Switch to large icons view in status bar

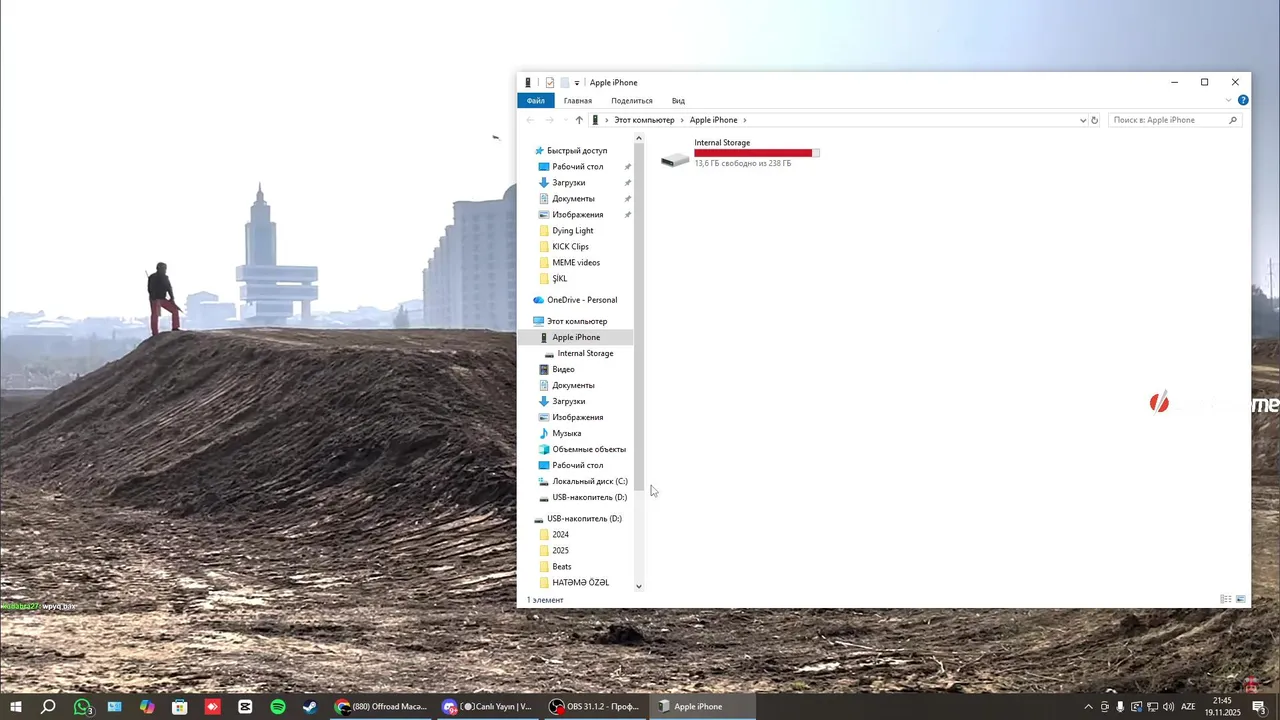tap(1241, 600)
